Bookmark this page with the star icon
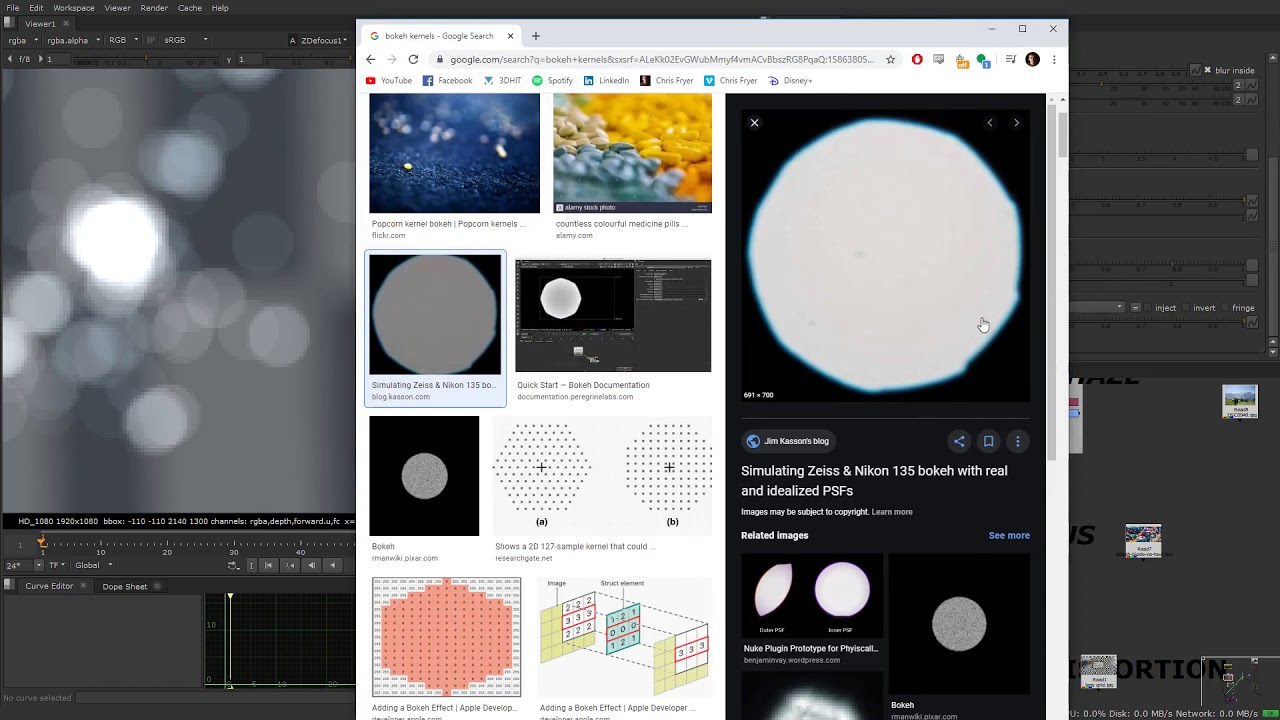The height and width of the screenshot is (720, 1280). [890, 60]
